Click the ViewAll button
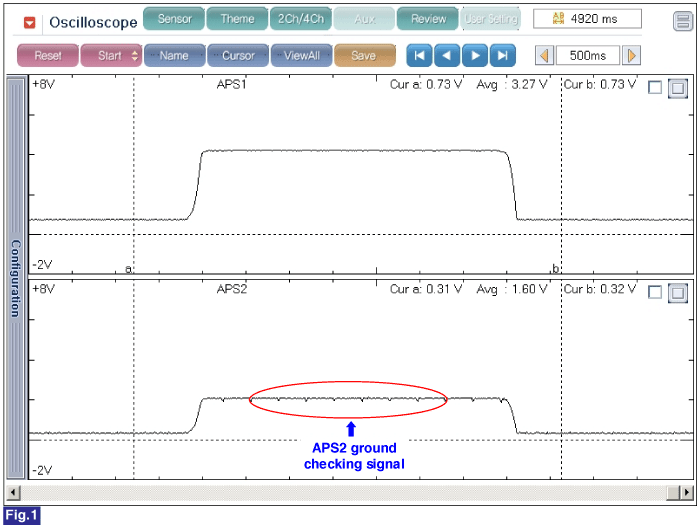Screen dimensions: 700x527 coord(301,55)
